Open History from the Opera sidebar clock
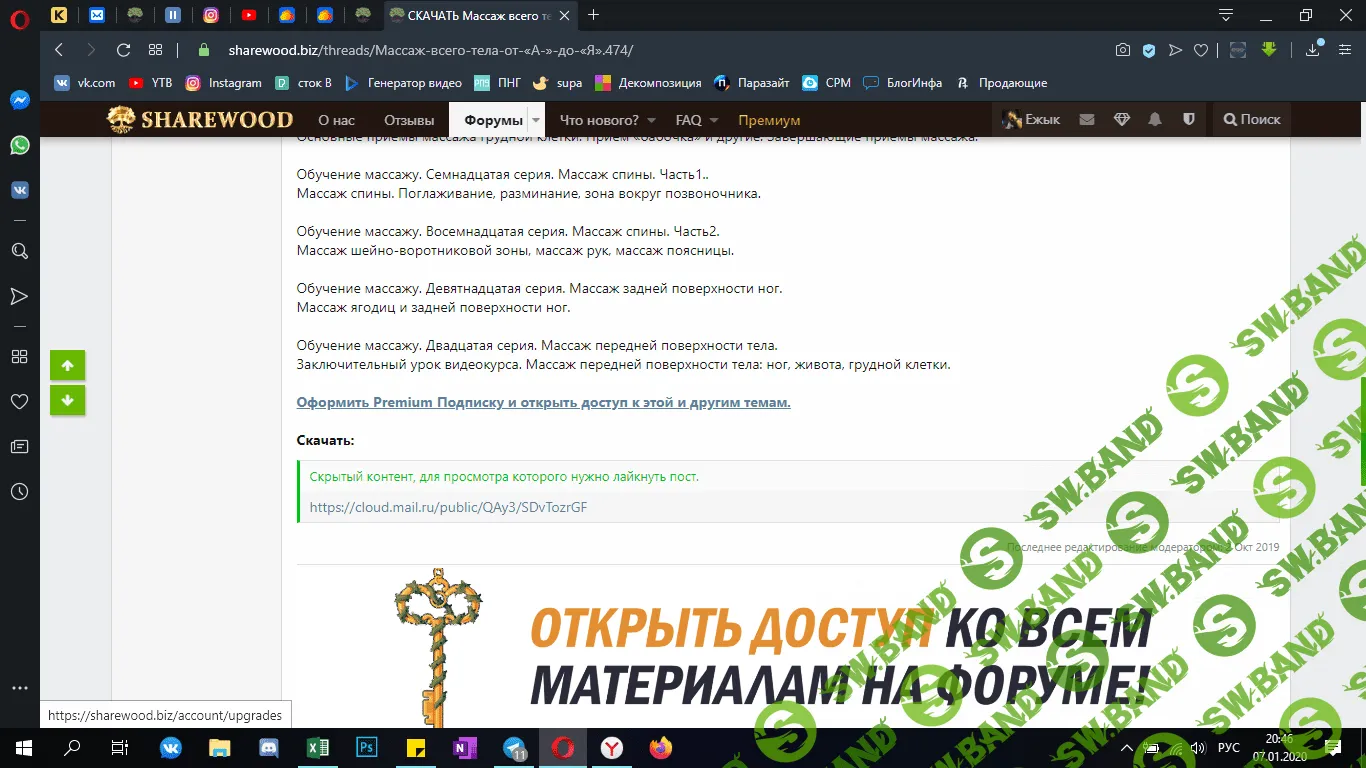This screenshot has width=1366, height=768. 19,491
